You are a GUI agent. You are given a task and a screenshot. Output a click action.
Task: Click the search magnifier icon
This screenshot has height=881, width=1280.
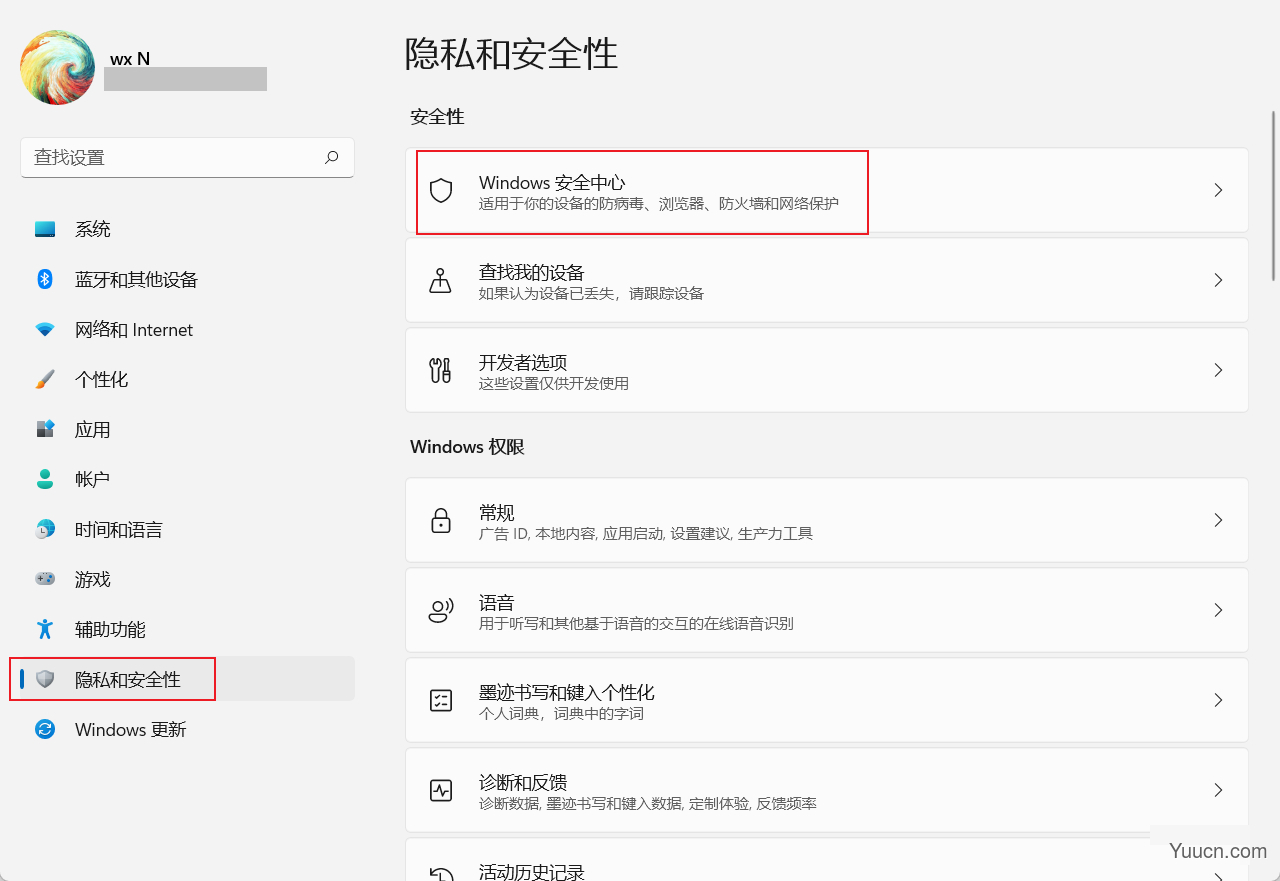pyautogui.click(x=332, y=157)
